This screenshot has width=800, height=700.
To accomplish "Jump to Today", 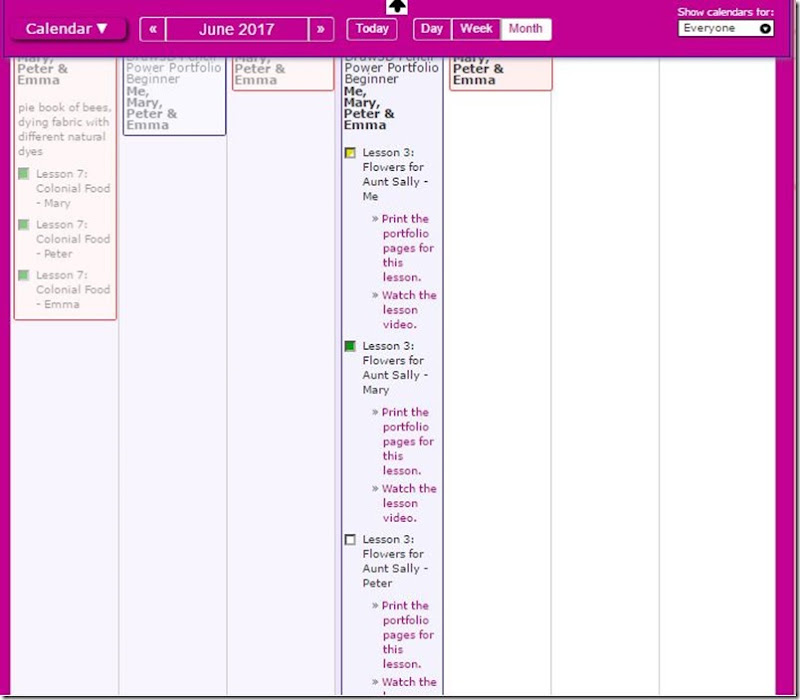I will coord(372,29).
